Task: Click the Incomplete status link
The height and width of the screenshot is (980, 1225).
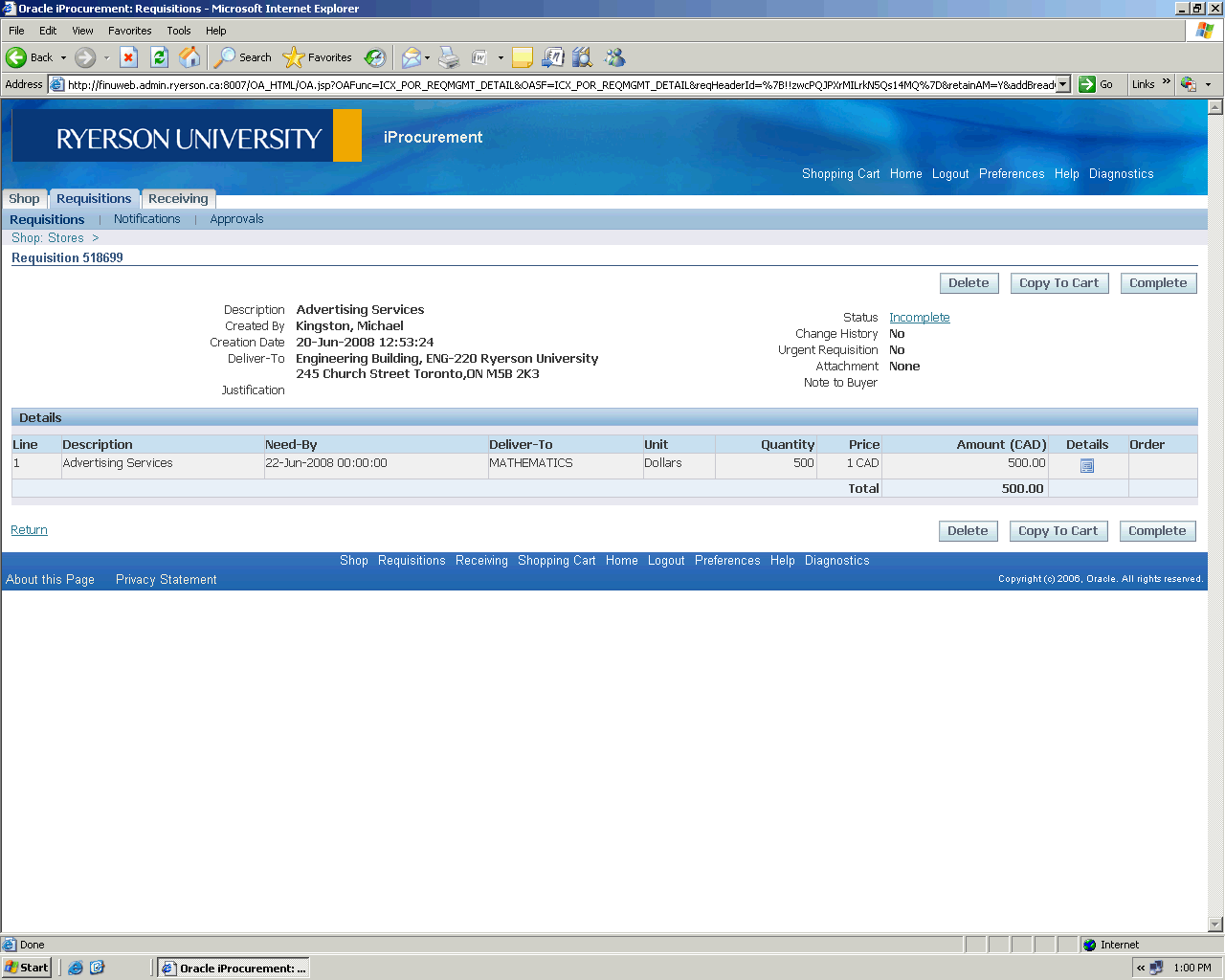Action: click(x=919, y=318)
